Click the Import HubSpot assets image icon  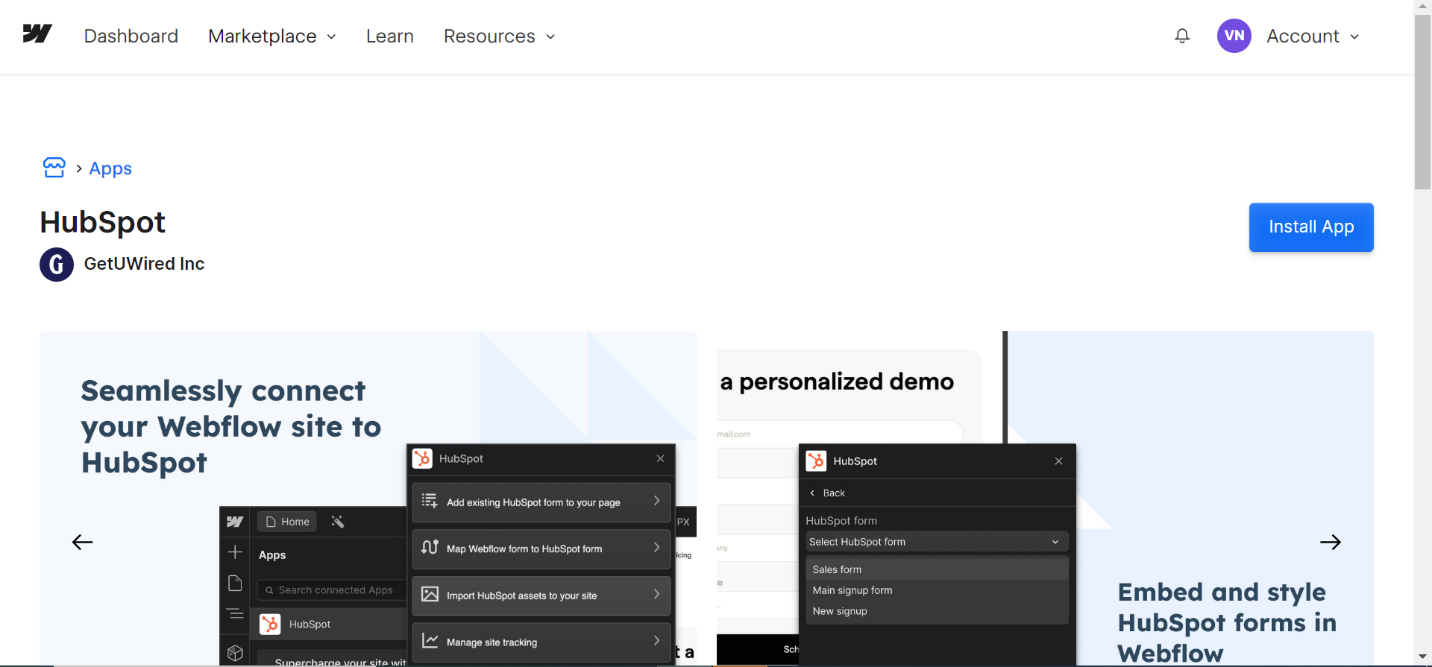(430, 594)
